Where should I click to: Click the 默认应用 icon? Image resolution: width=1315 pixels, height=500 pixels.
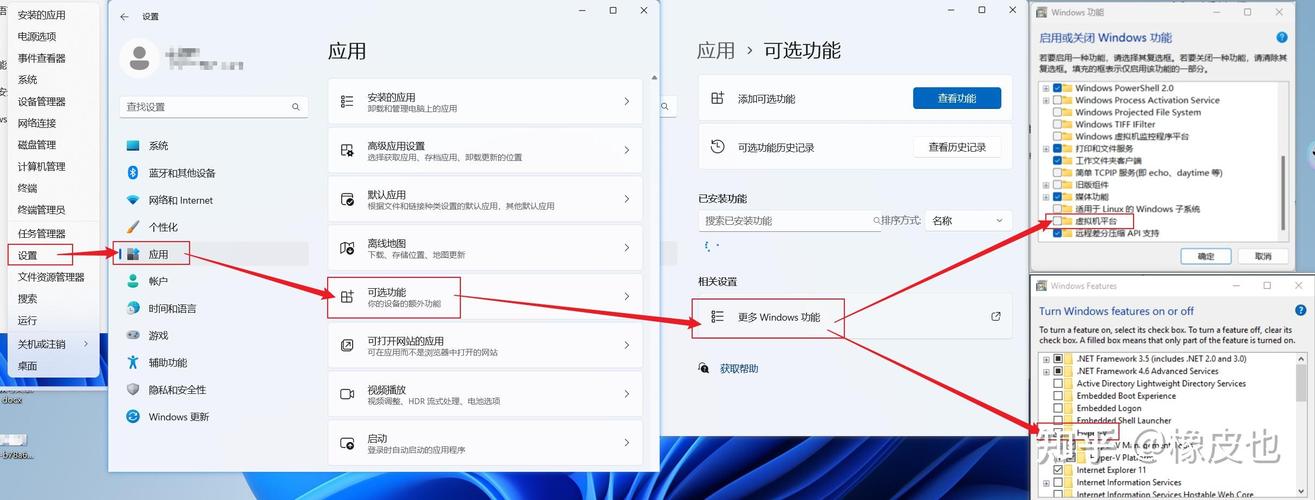coord(347,199)
